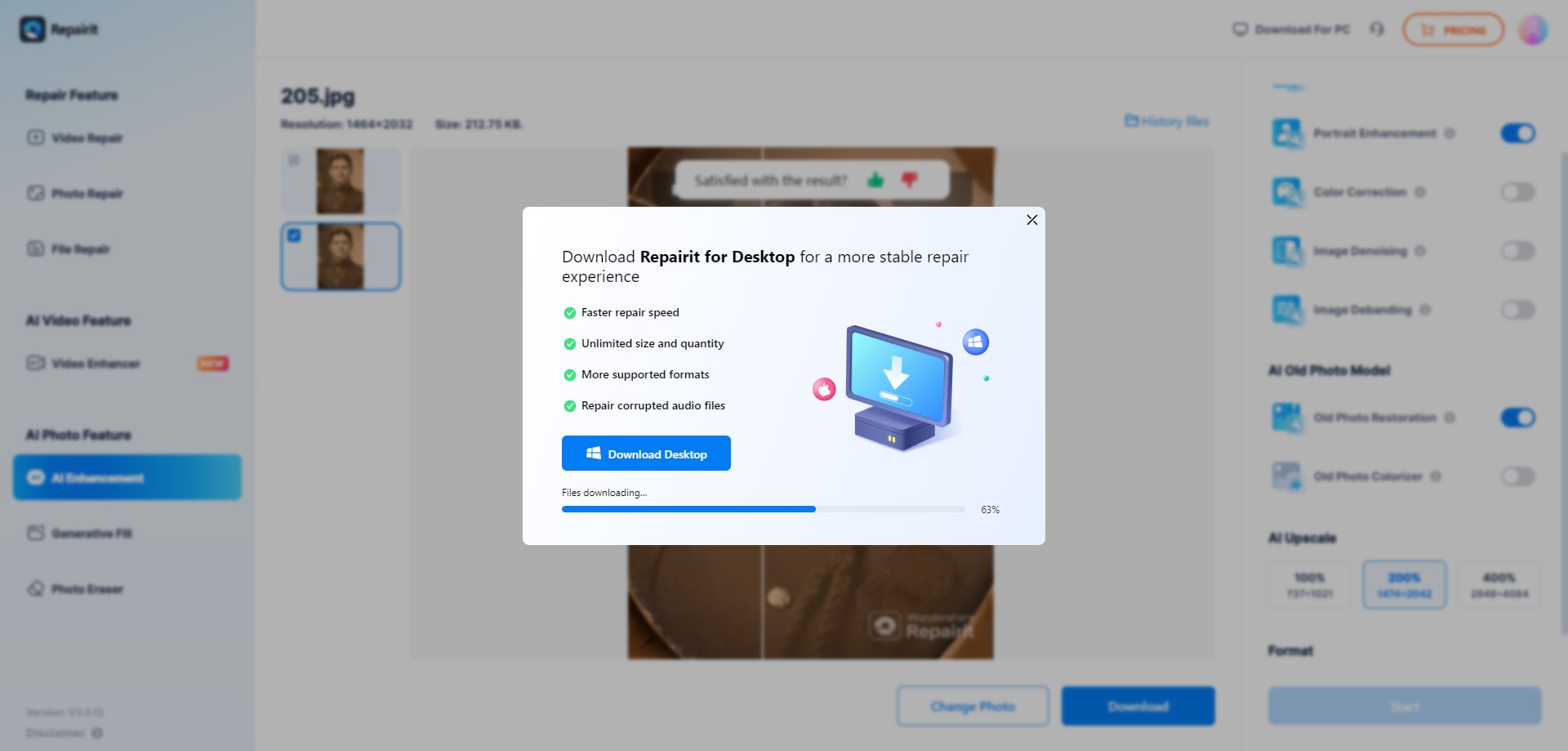Click the Download Desktop button

pyautogui.click(x=646, y=454)
